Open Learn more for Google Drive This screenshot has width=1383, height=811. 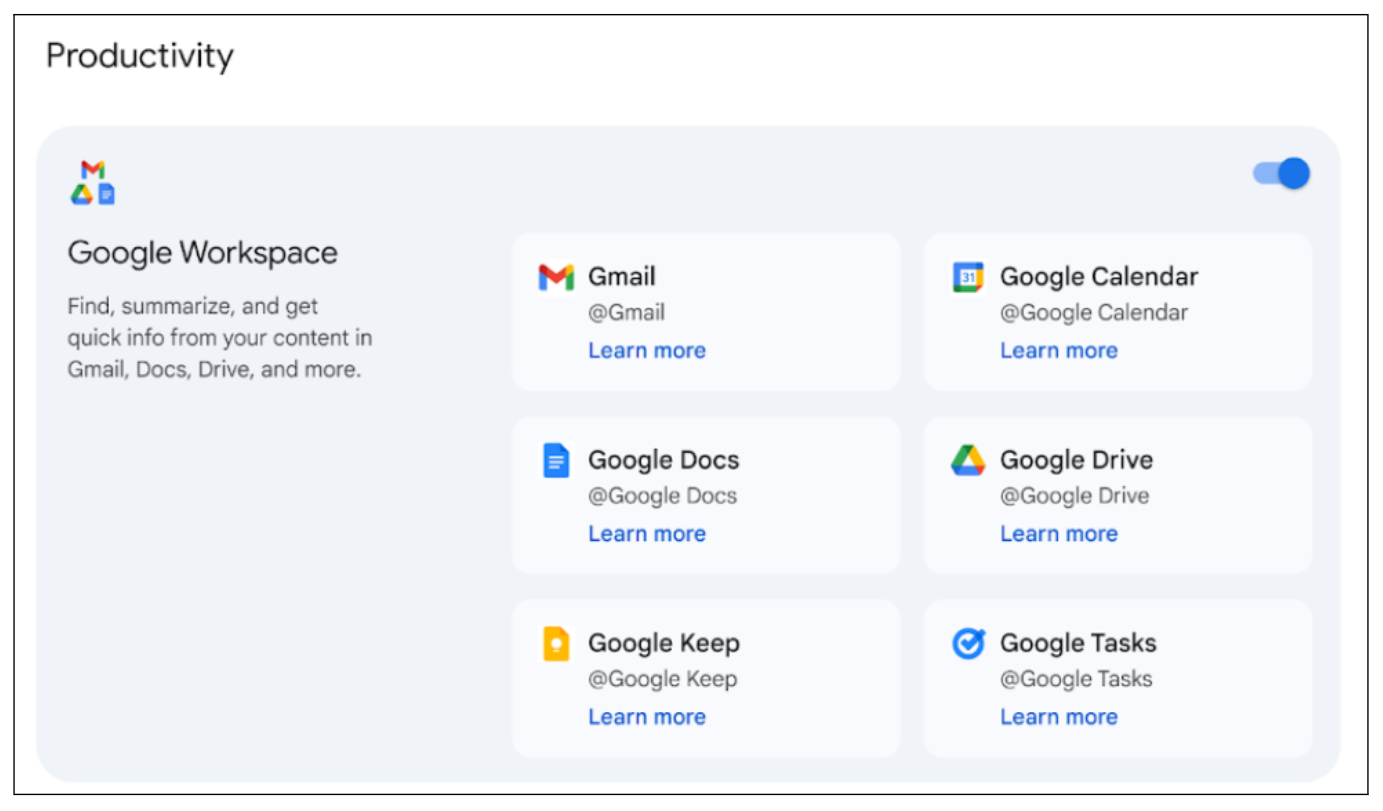click(1059, 533)
